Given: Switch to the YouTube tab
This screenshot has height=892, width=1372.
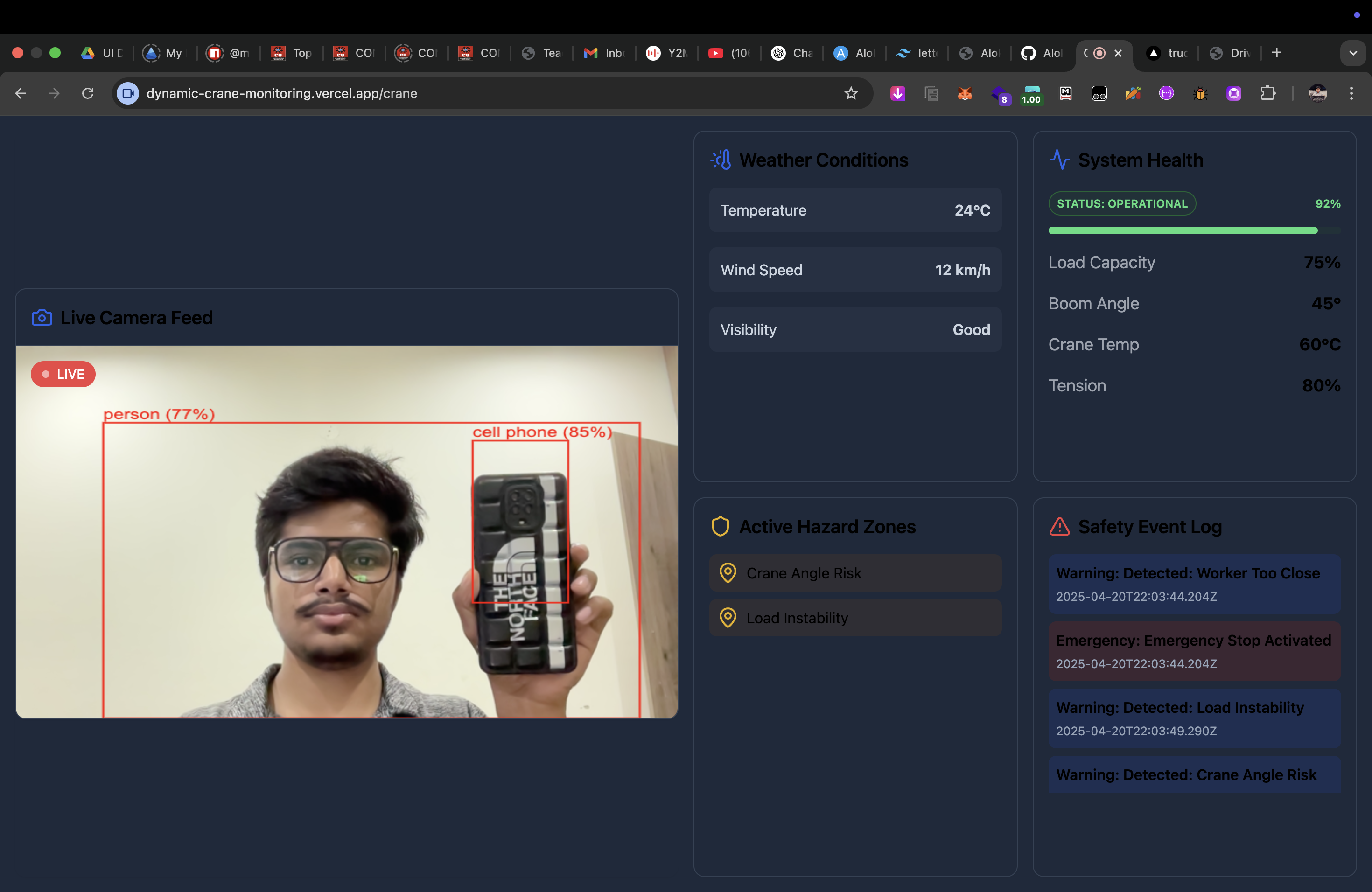Looking at the screenshot, I should pyautogui.click(x=729, y=53).
